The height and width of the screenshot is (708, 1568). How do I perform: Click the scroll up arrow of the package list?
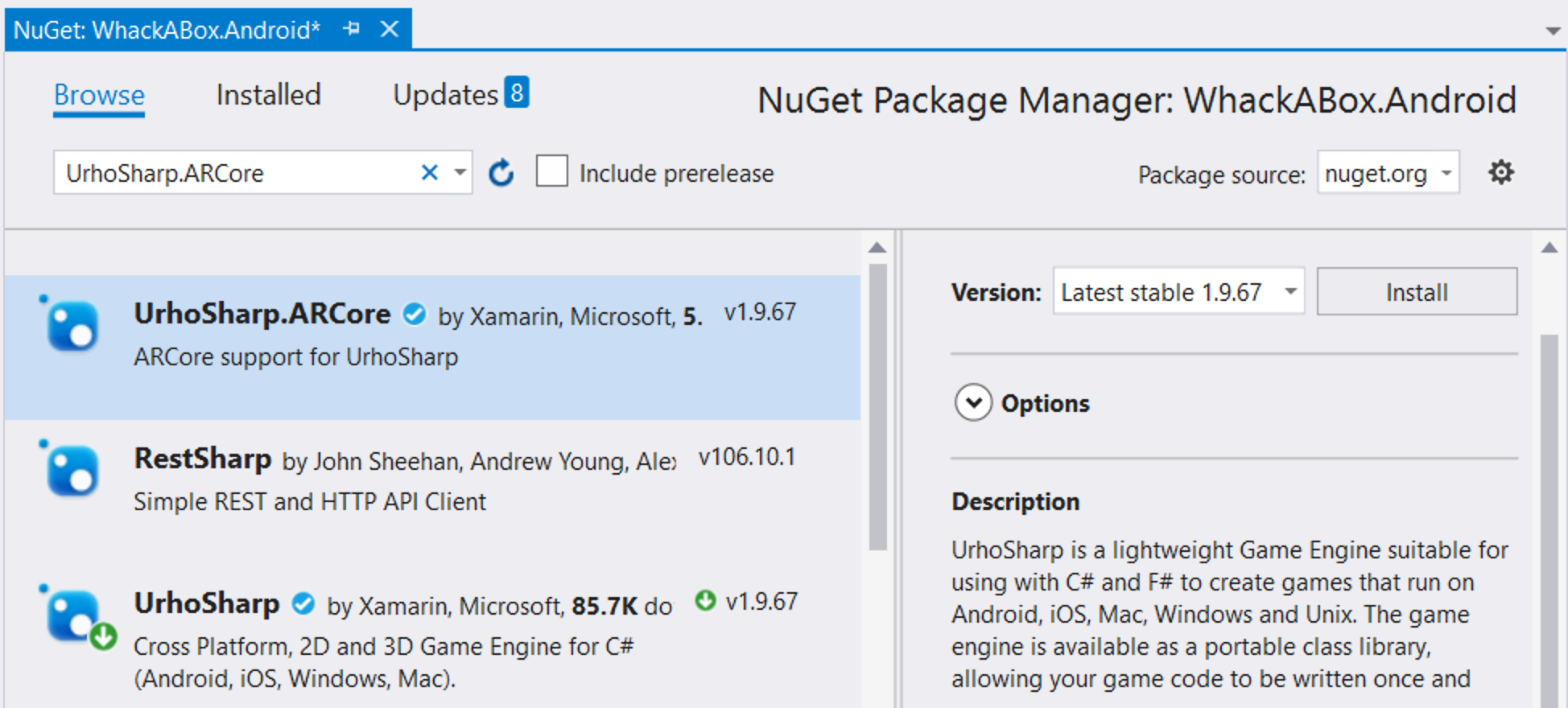878,248
